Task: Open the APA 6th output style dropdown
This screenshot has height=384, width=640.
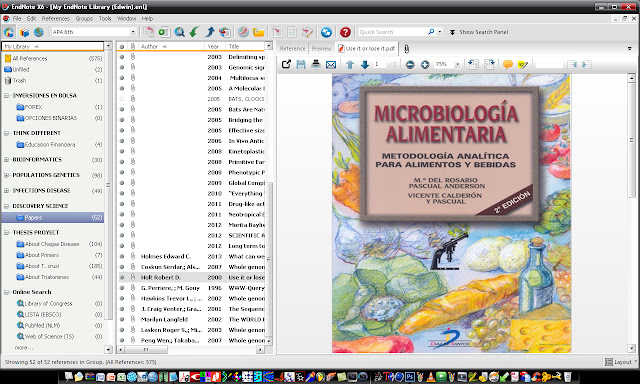Action: (133, 32)
